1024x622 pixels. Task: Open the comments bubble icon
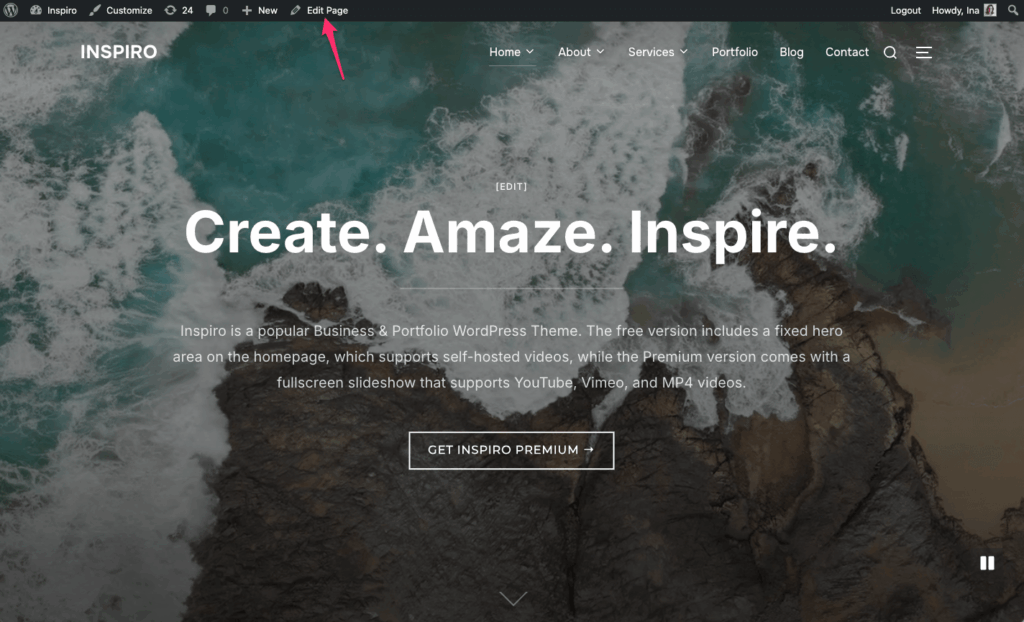click(211, 10)
